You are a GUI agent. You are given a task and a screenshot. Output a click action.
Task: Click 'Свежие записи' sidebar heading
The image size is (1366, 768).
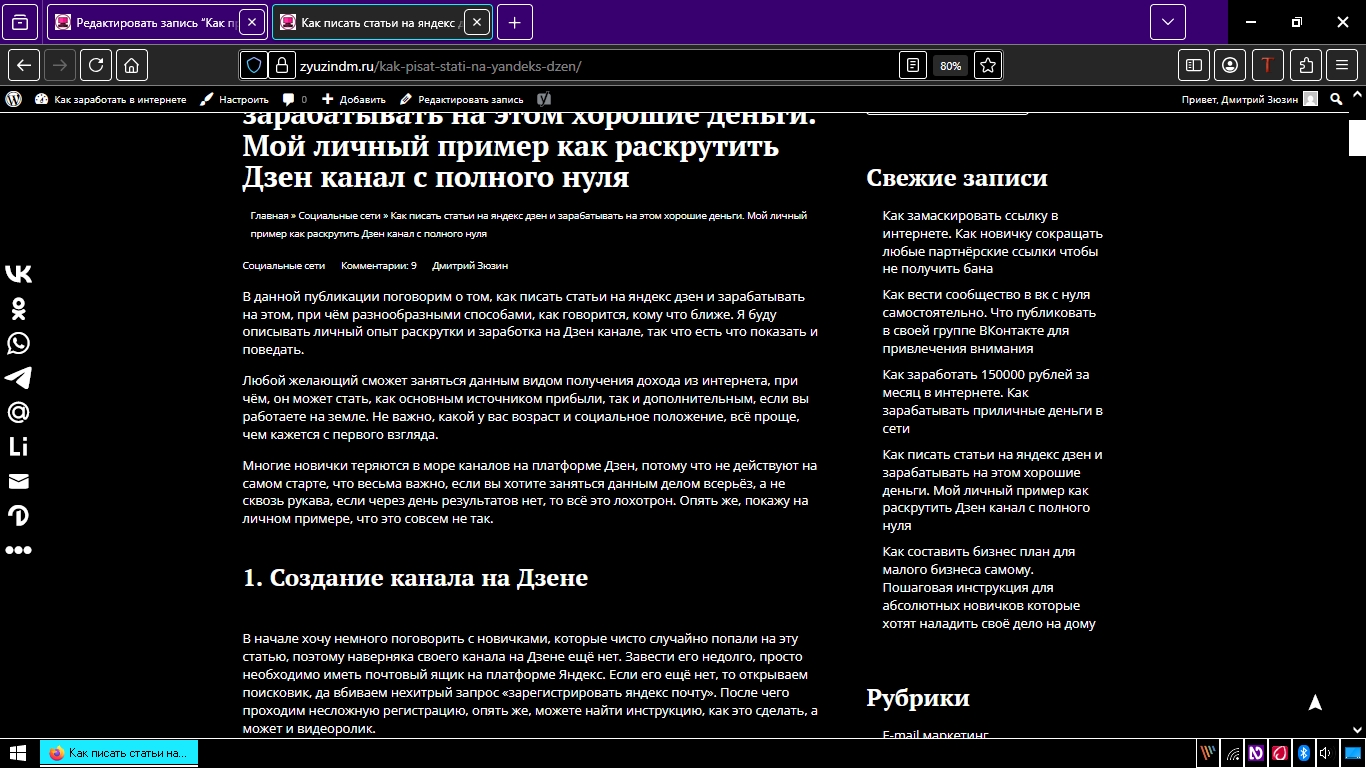[956, 178]
